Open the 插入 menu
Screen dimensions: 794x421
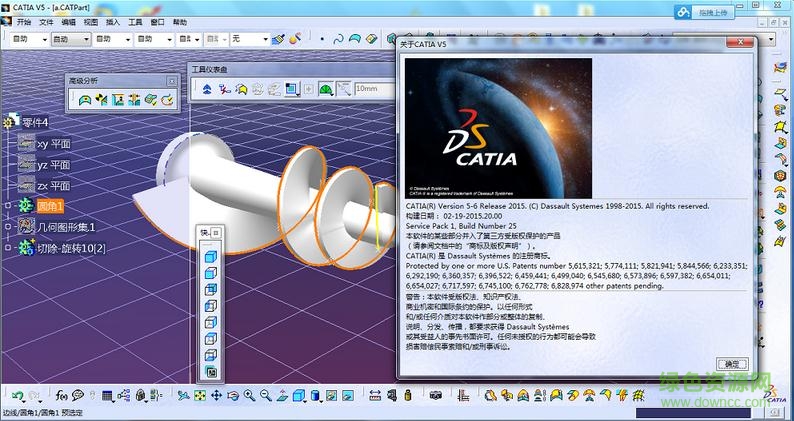point(112,21)
